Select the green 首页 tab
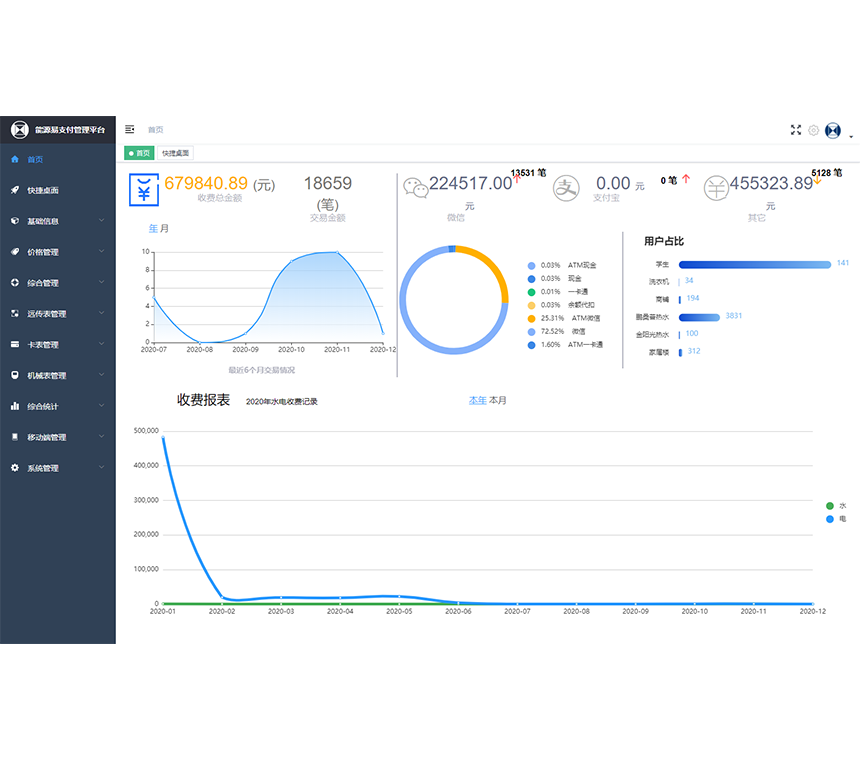860x760 pixels. click(x=139, y=153)
